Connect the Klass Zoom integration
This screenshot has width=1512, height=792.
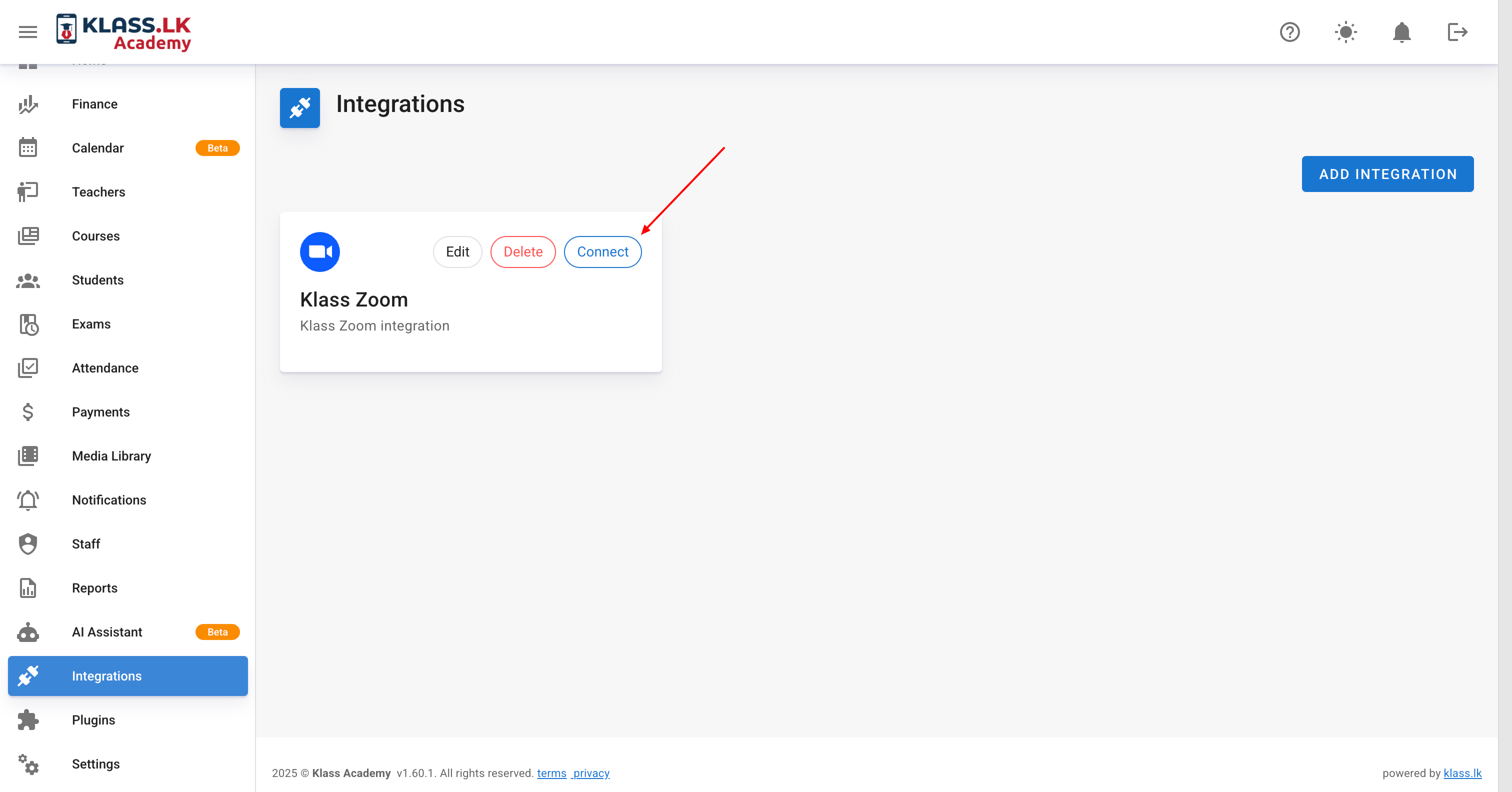(x=602, y=252)
